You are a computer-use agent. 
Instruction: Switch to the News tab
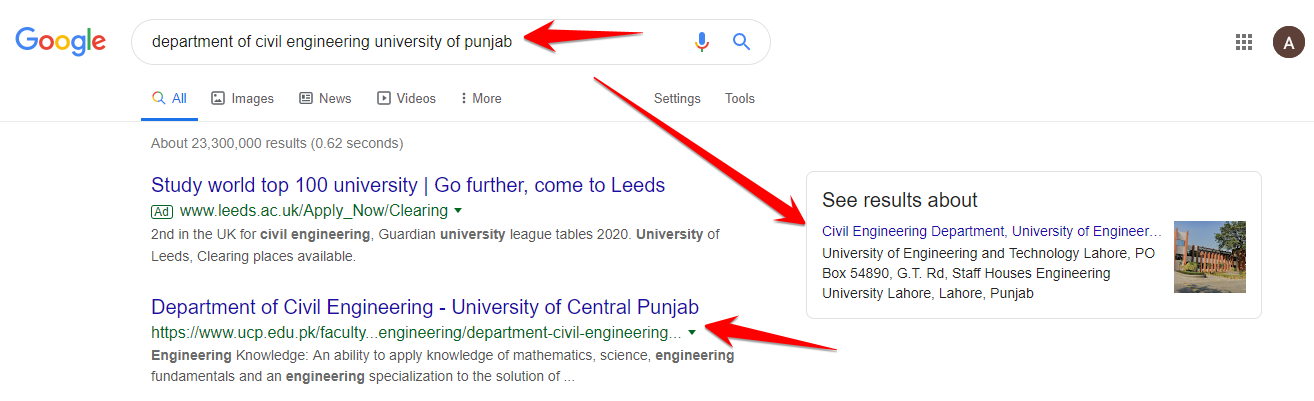click(325, 98)
